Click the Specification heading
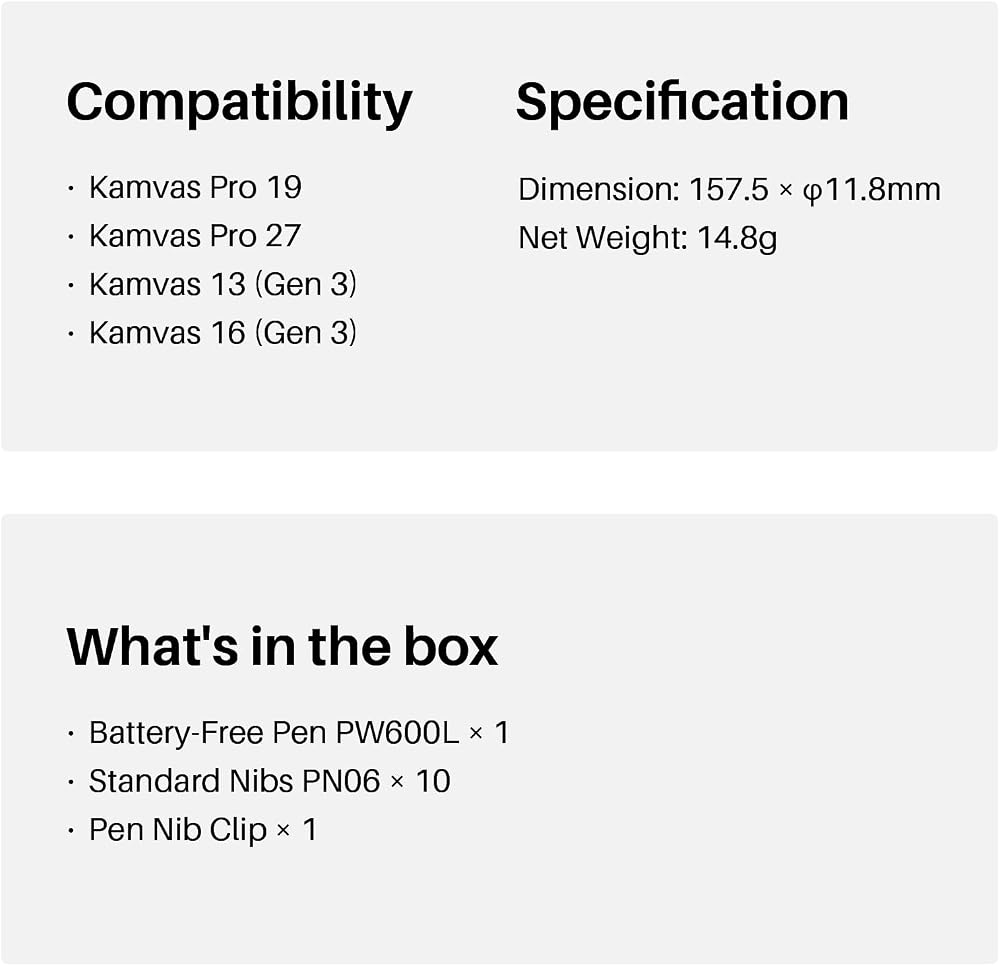This screenshot has height=966, width=1000. [682, 103]
